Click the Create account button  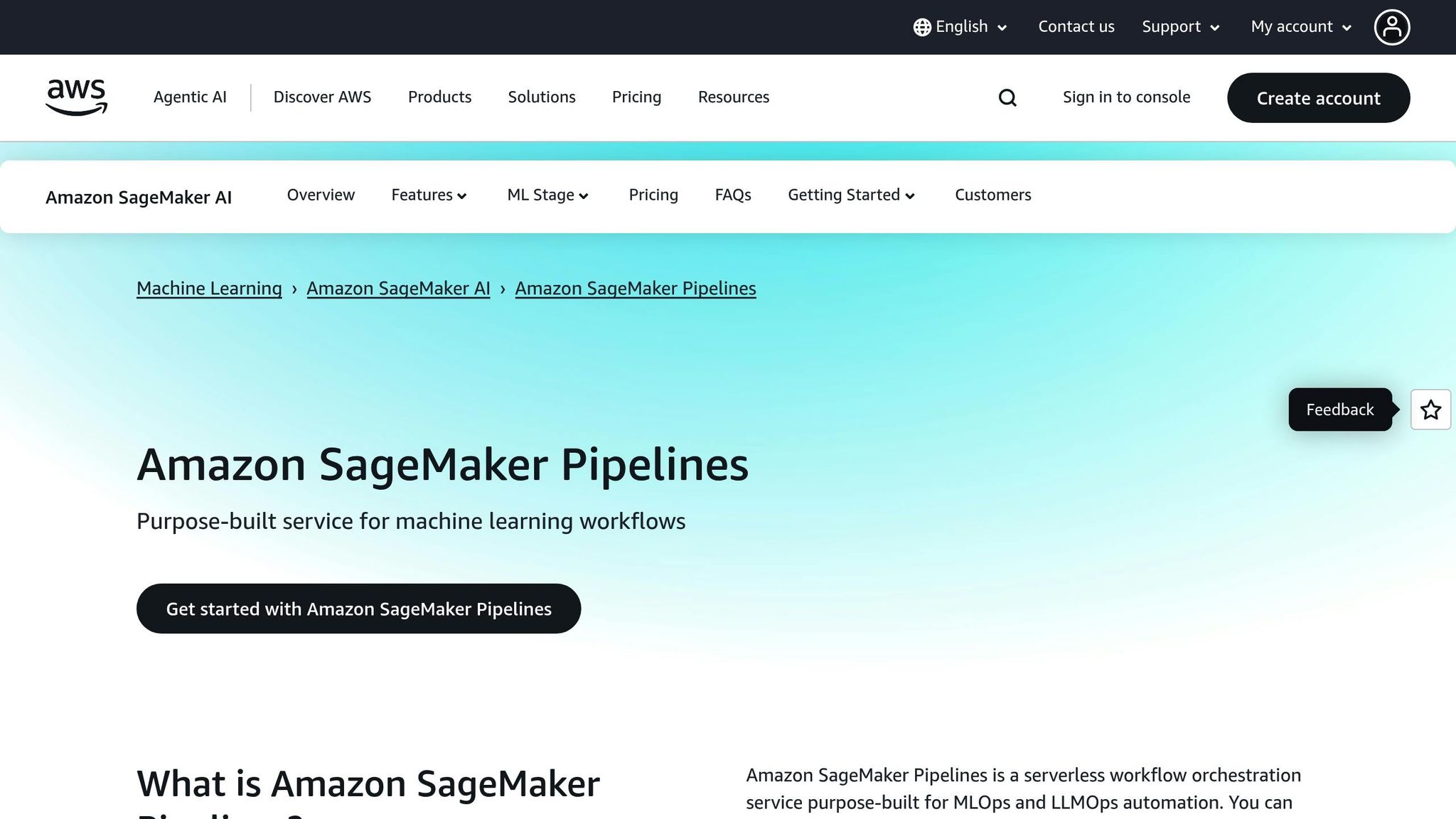coord(1318,98)
